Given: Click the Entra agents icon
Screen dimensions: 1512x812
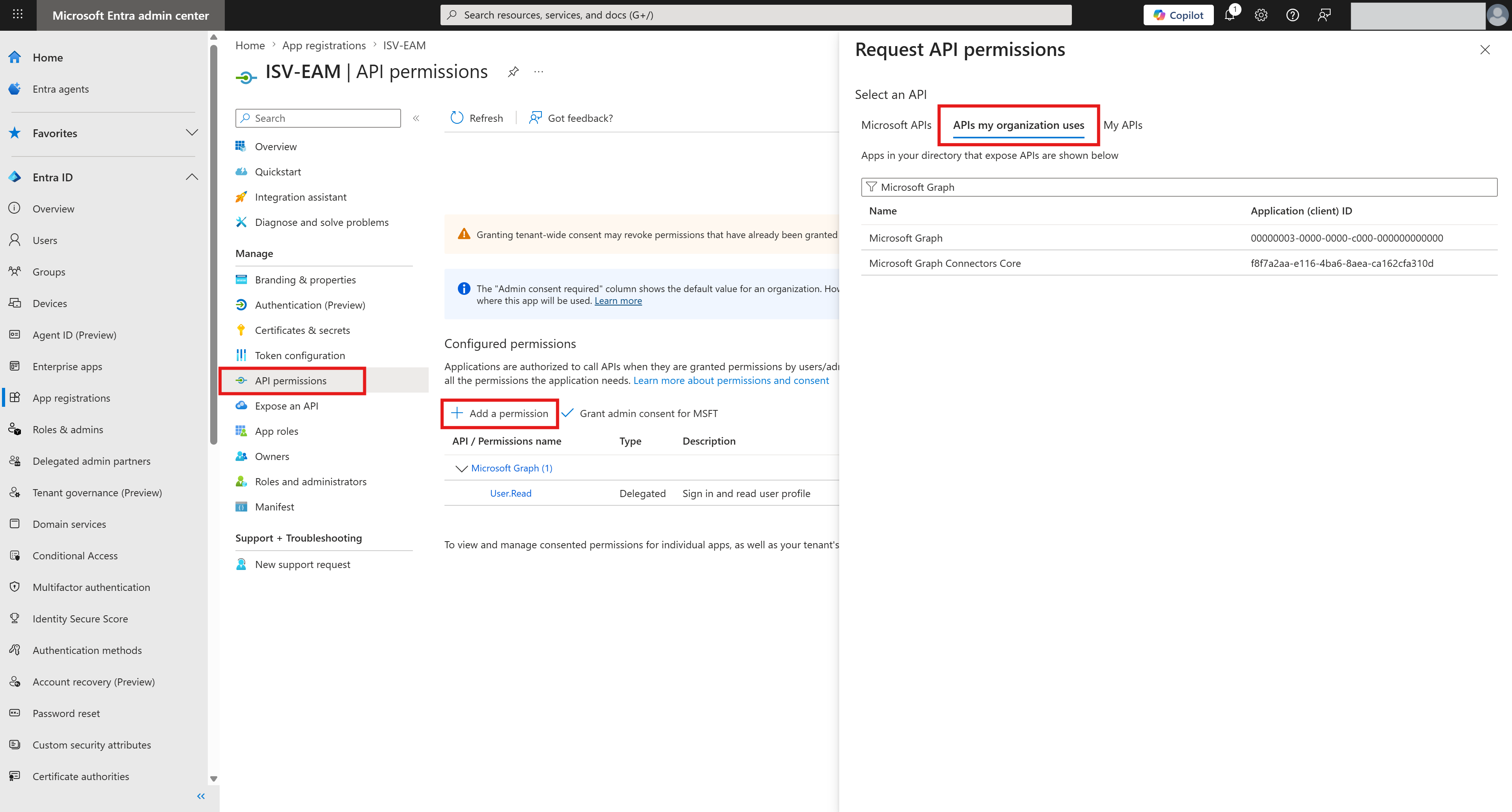Looking at the screenshot, I should pos(15,89).
